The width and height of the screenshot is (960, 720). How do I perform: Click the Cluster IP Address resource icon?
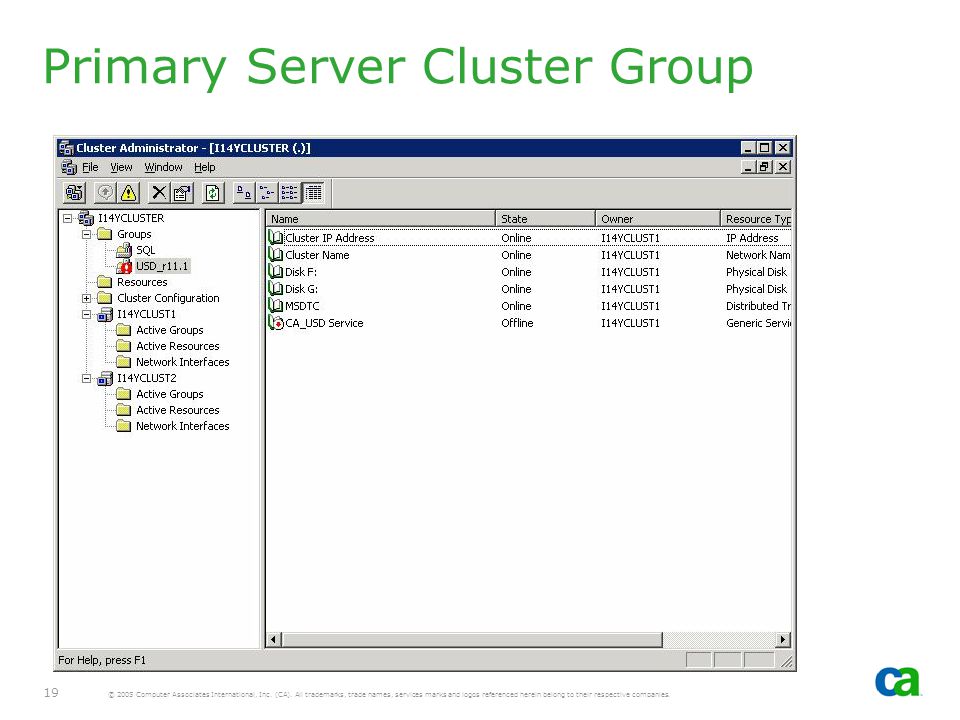[x=276, y=238]
